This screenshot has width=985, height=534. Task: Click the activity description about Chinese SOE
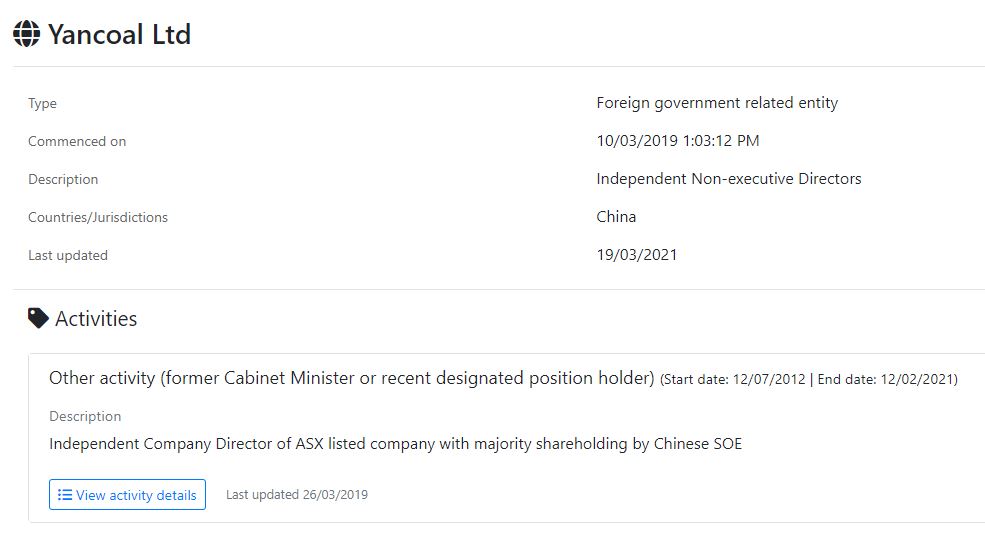[395, 444]
